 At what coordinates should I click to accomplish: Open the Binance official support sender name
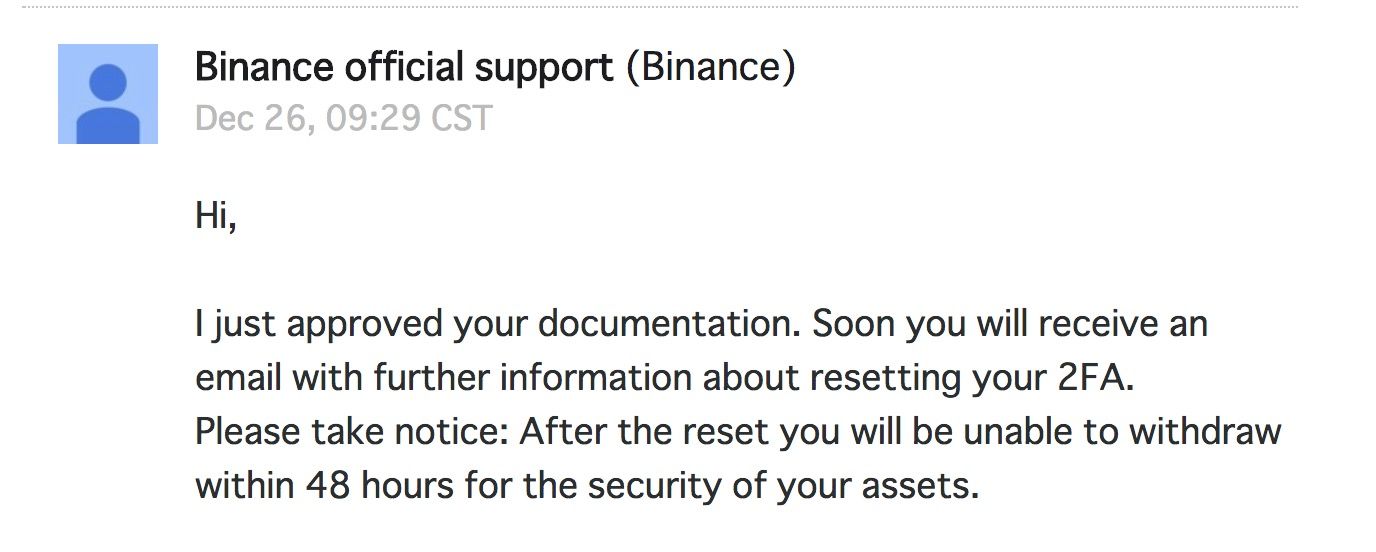coord(404,68)
